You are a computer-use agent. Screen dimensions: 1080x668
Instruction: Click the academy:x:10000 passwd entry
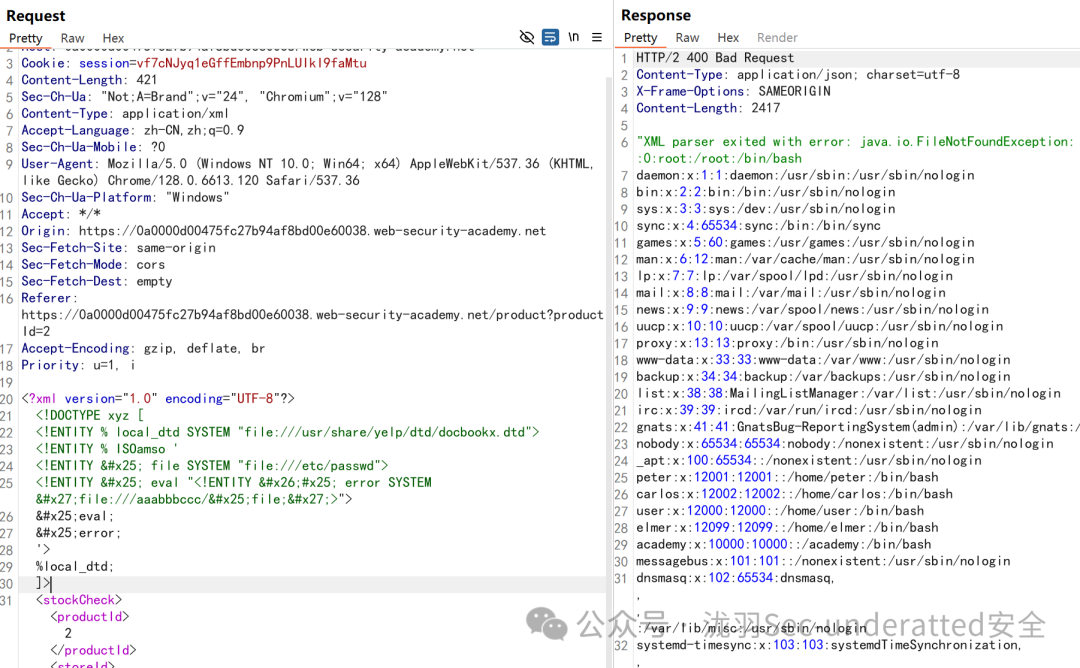coord(783,545)
